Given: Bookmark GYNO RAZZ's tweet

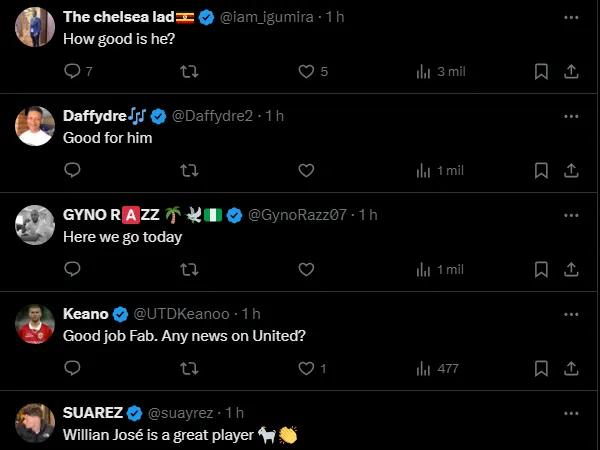Looking at the screenshot, I should click(541, 269).
